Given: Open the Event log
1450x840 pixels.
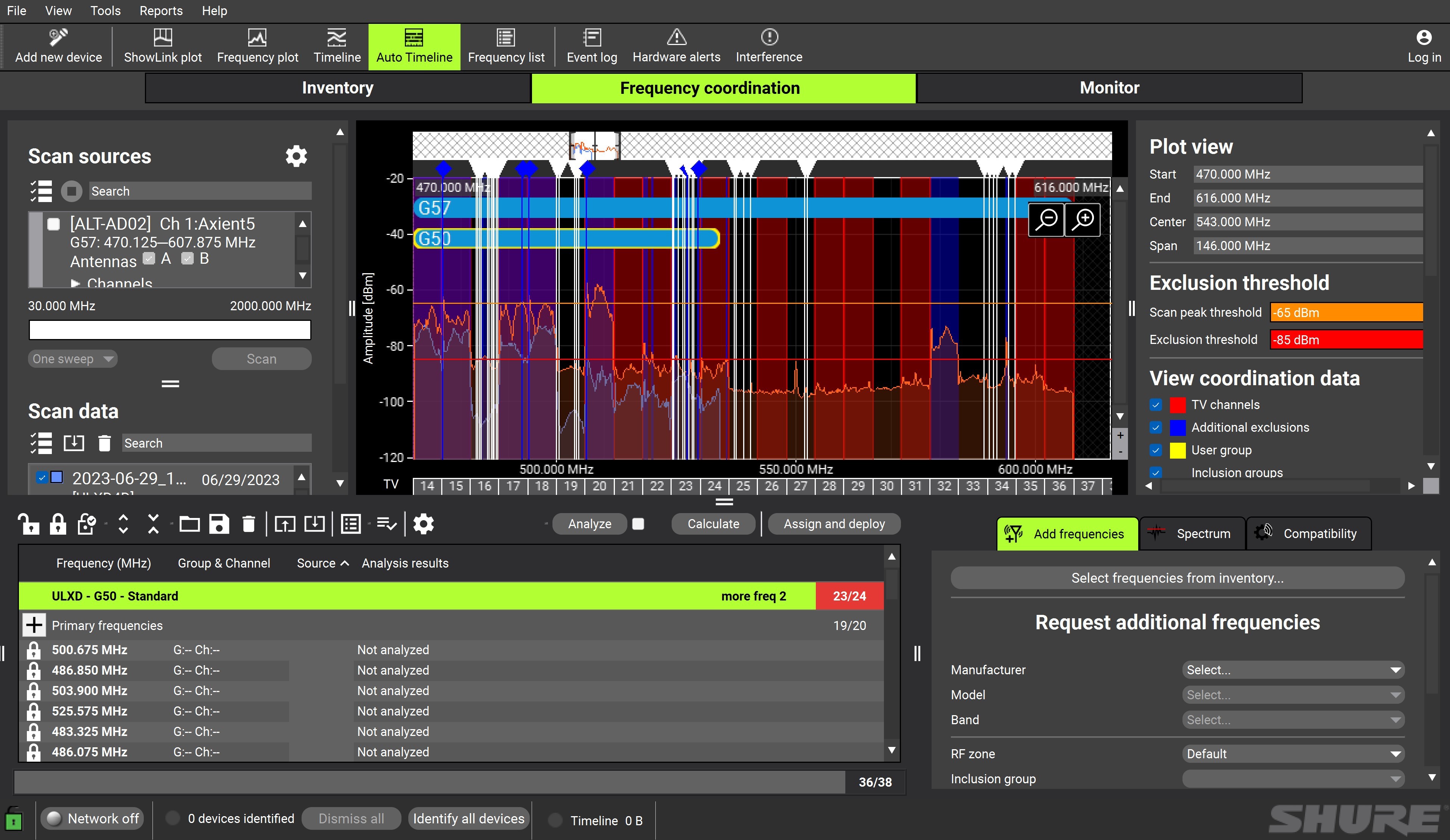Looking at the screenshot, I should coord(591,46).
